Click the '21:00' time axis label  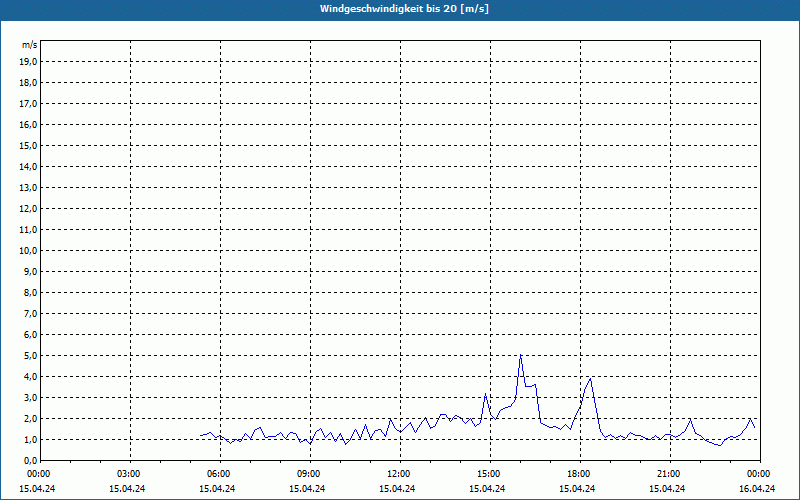(x=669, y=474)
